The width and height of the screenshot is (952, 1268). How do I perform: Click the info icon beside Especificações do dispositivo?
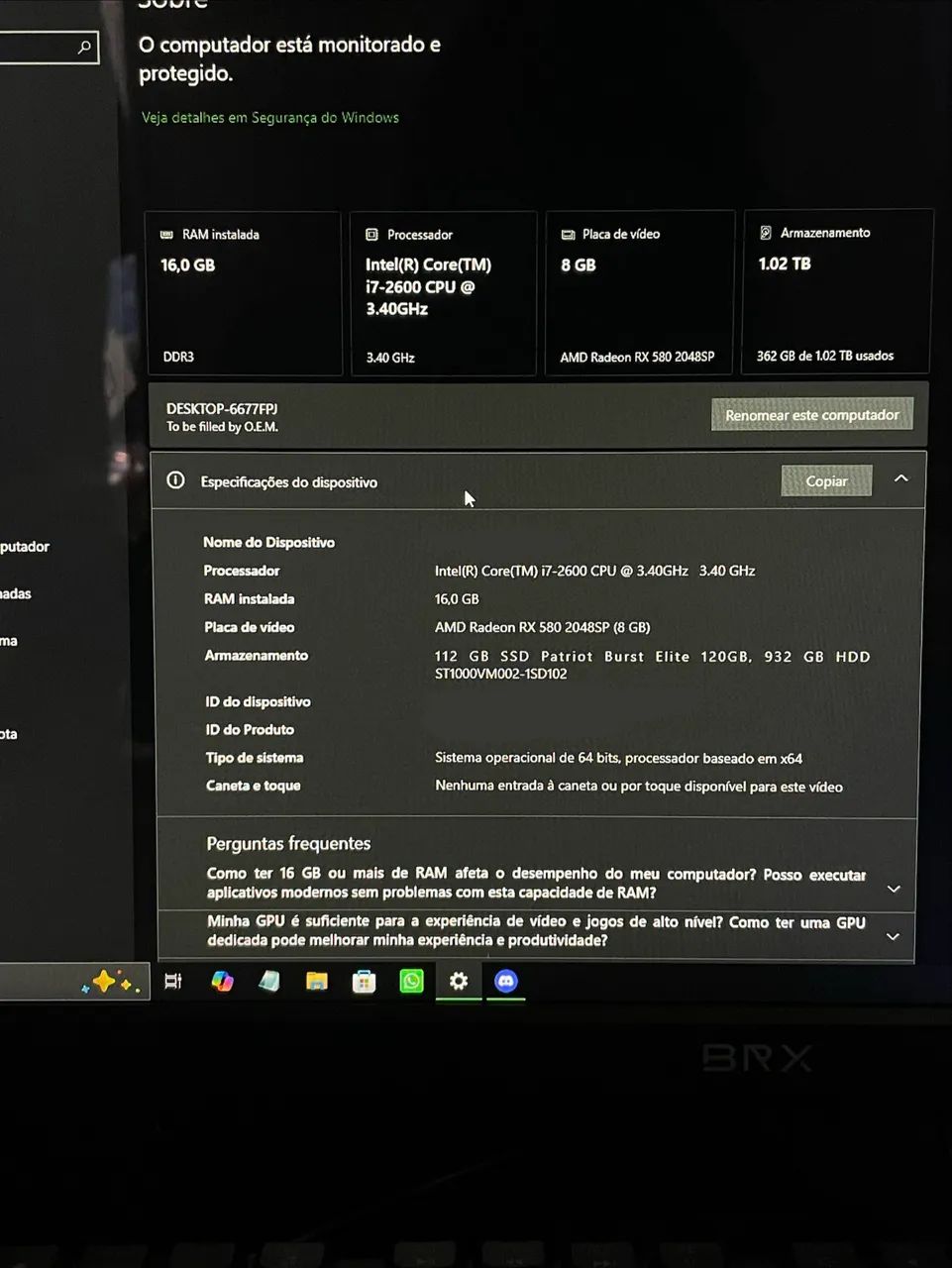tap(176, 480)
